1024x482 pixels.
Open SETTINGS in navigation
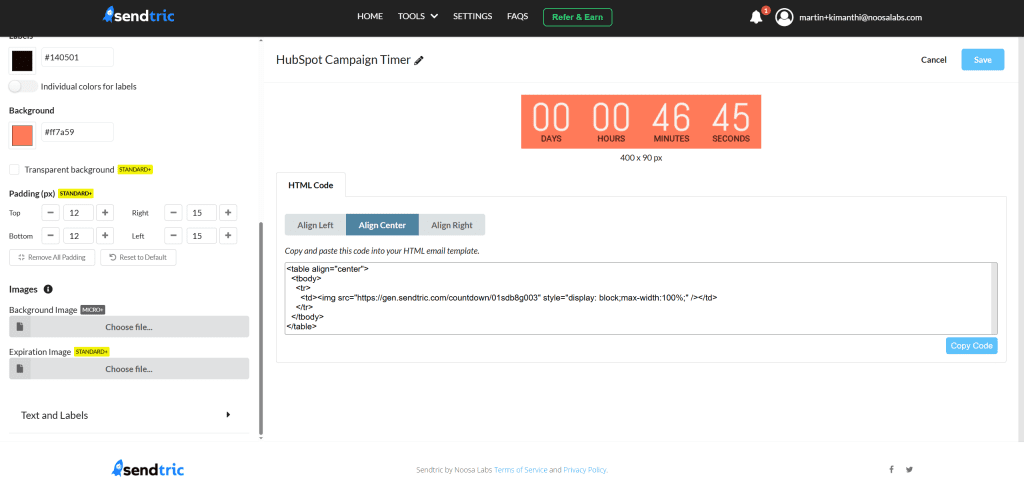pos(473,16)
